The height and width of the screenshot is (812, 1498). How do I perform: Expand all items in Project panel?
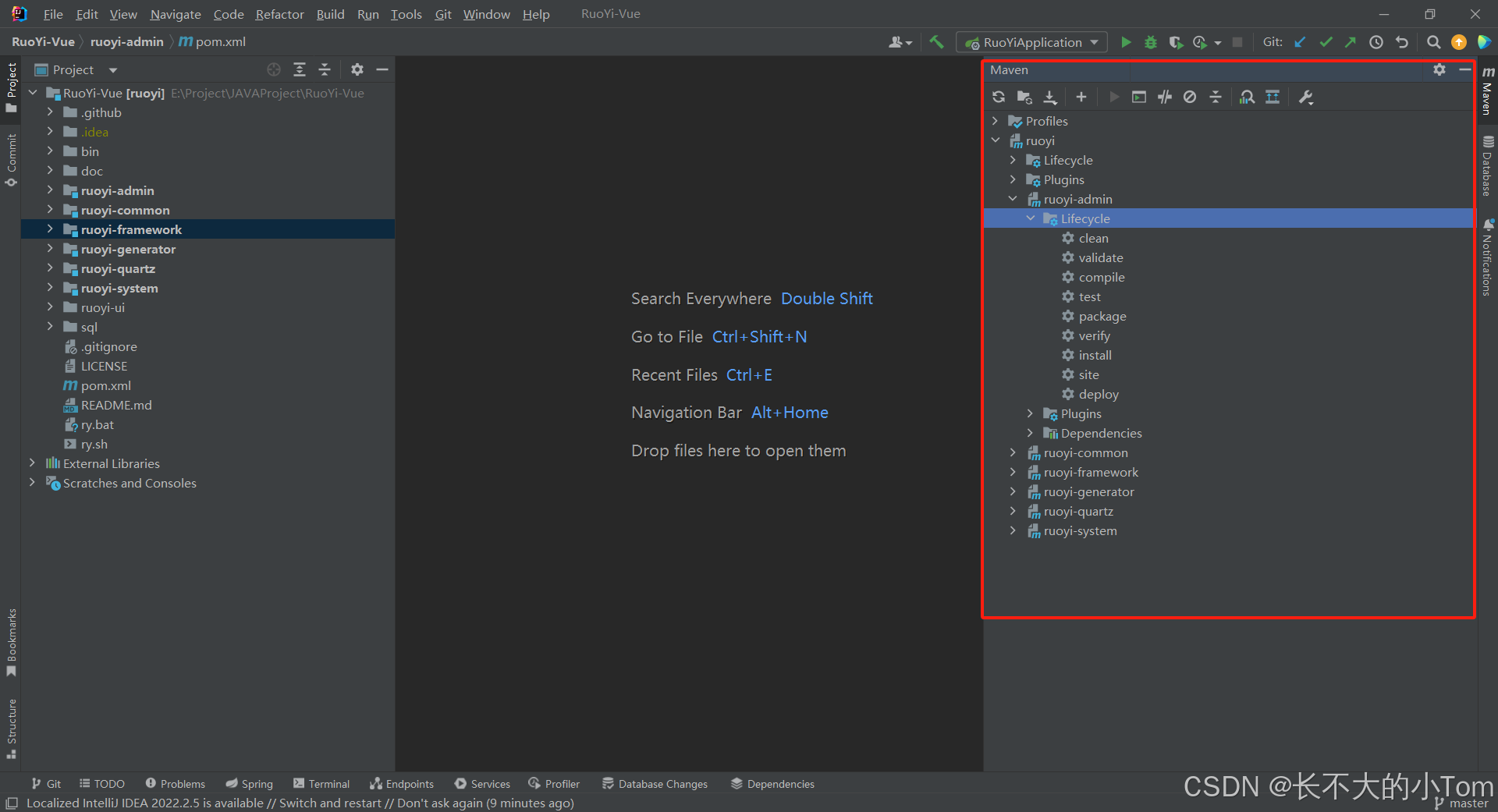pyautogui.click(x=300, y=69)
